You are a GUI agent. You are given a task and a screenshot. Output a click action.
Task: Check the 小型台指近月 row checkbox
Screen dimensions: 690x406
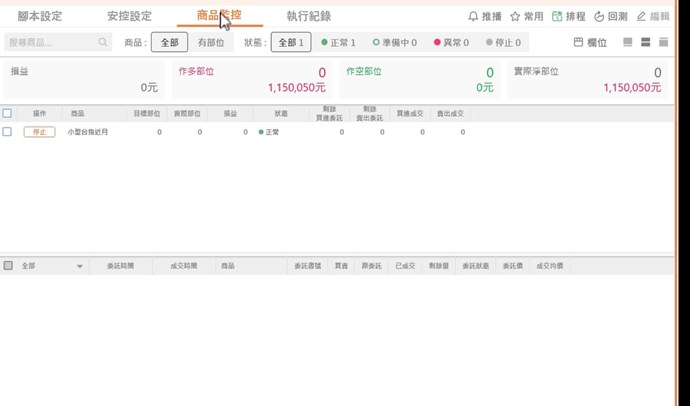[7, 132]
